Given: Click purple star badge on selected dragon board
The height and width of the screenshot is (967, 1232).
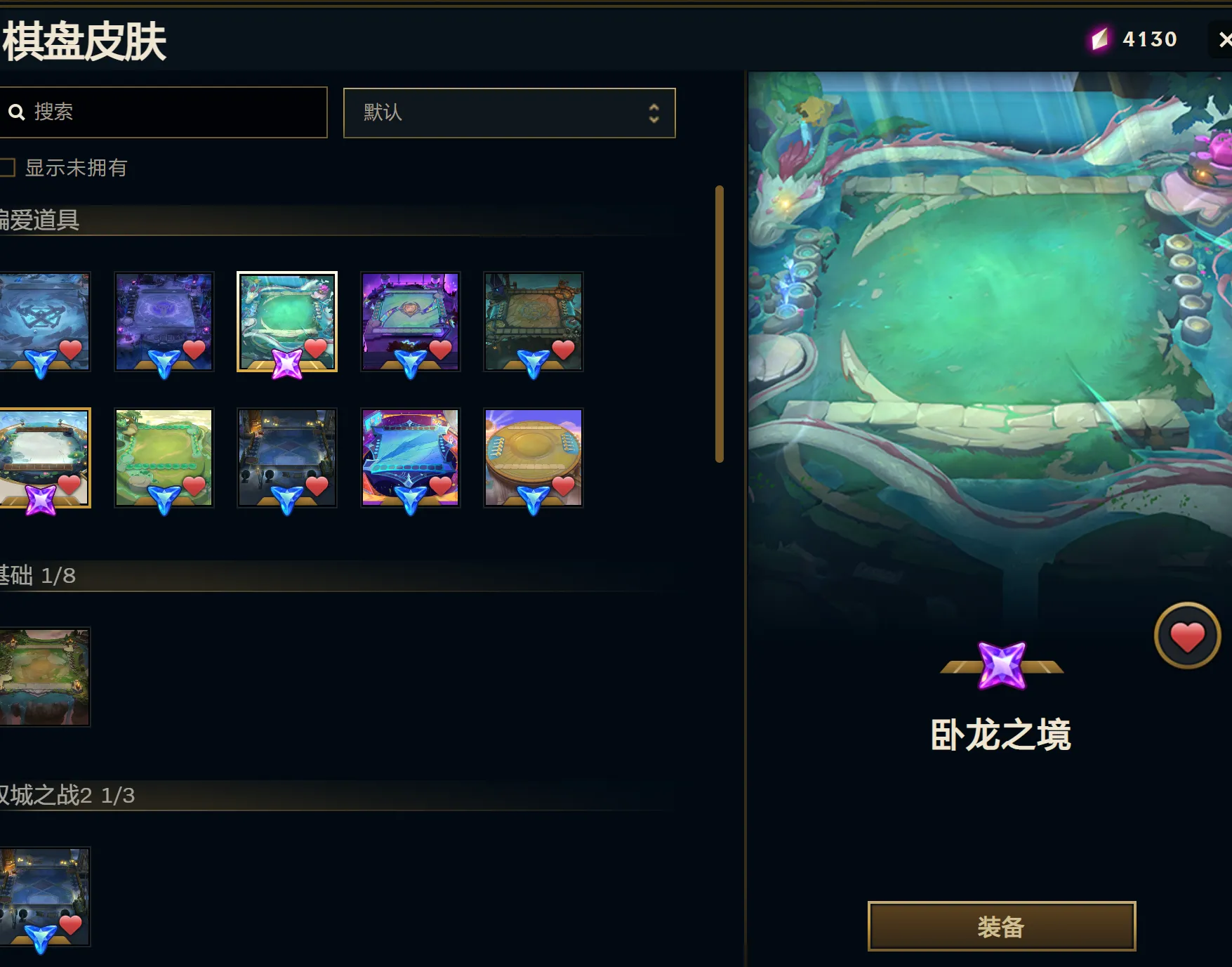Looking at the screenshot, I should 287,364.
